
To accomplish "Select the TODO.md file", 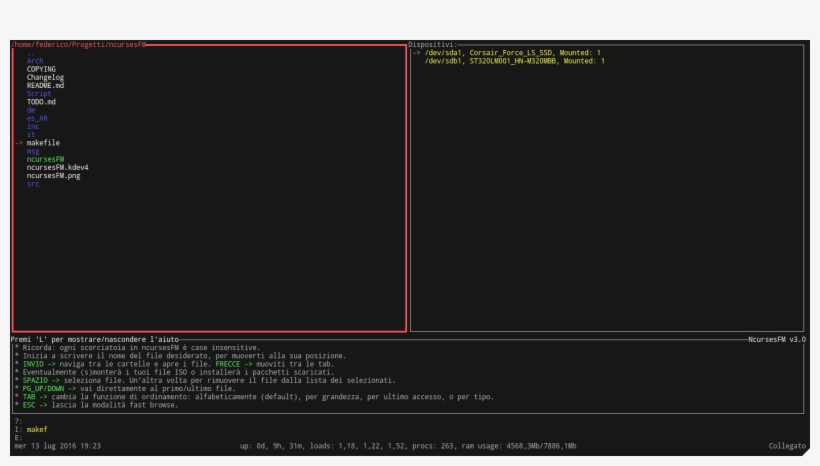I will 41,102.
